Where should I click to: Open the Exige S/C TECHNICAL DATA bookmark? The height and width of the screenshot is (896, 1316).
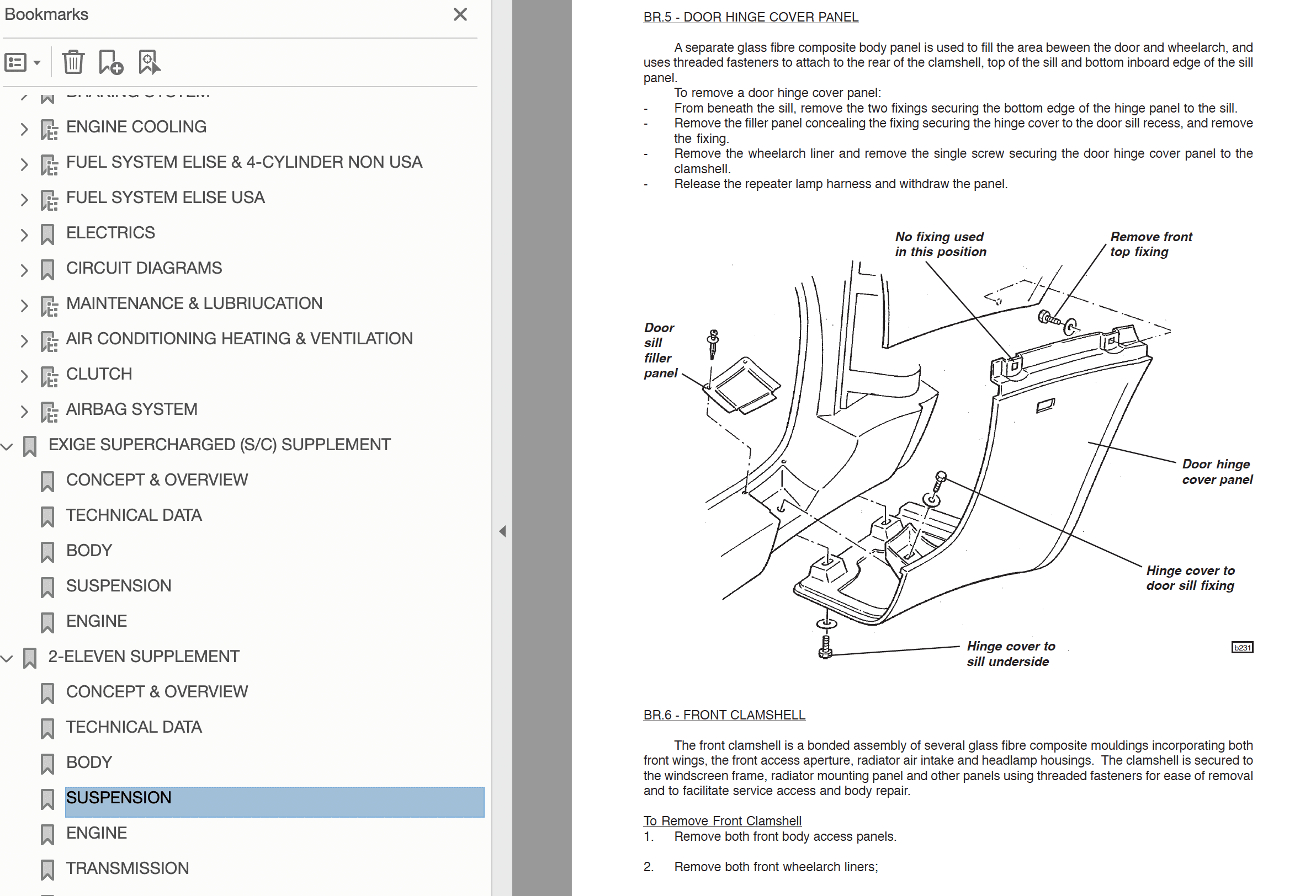[x=134, y=515]
